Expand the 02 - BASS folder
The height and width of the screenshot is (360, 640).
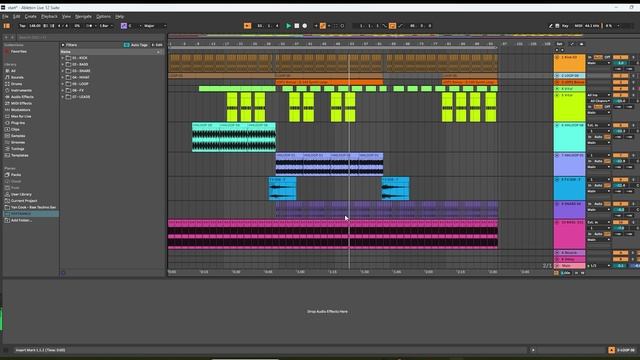click(63, 64)
